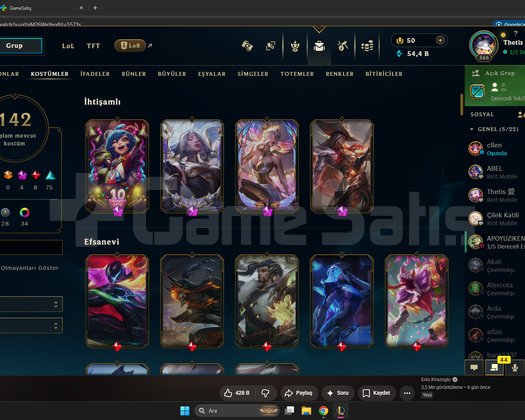525x420 pixels.
Task: Open the Collection backpack icon
Action: pyautogui.click(x=319, y=46)
